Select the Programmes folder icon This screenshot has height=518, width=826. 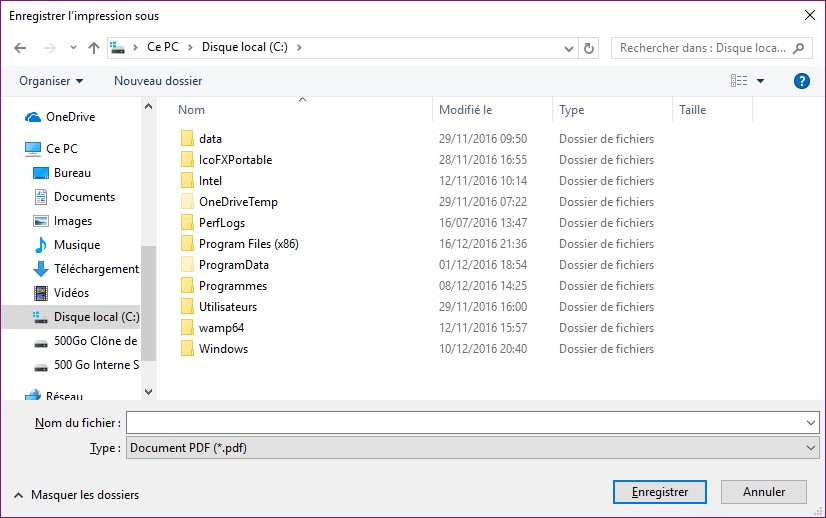[187, 286]
